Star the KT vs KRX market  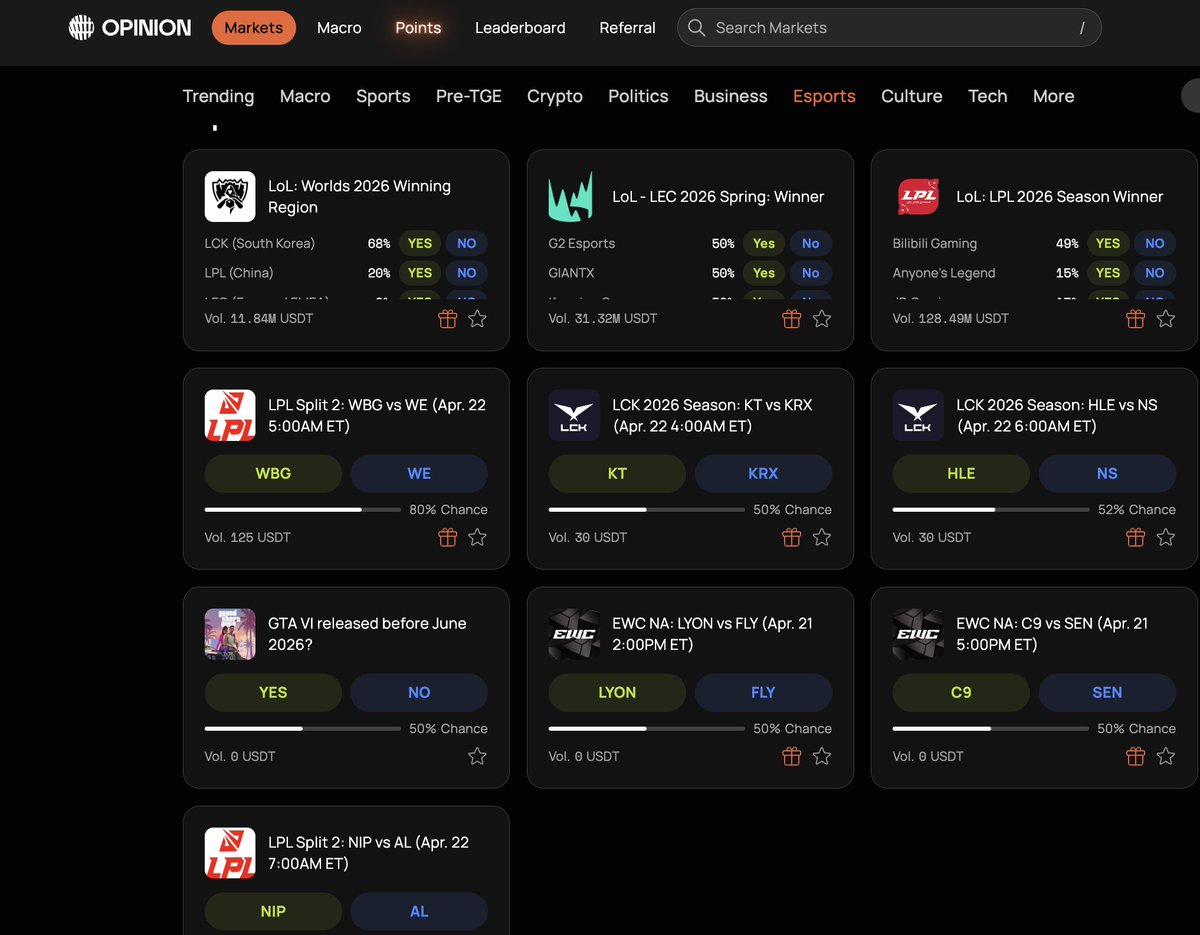(821, 537)
